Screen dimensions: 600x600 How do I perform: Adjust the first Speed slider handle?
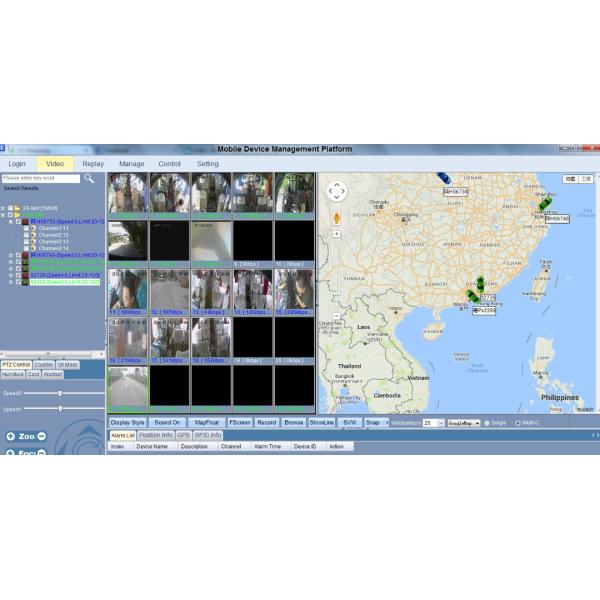(x=60, y=393)
